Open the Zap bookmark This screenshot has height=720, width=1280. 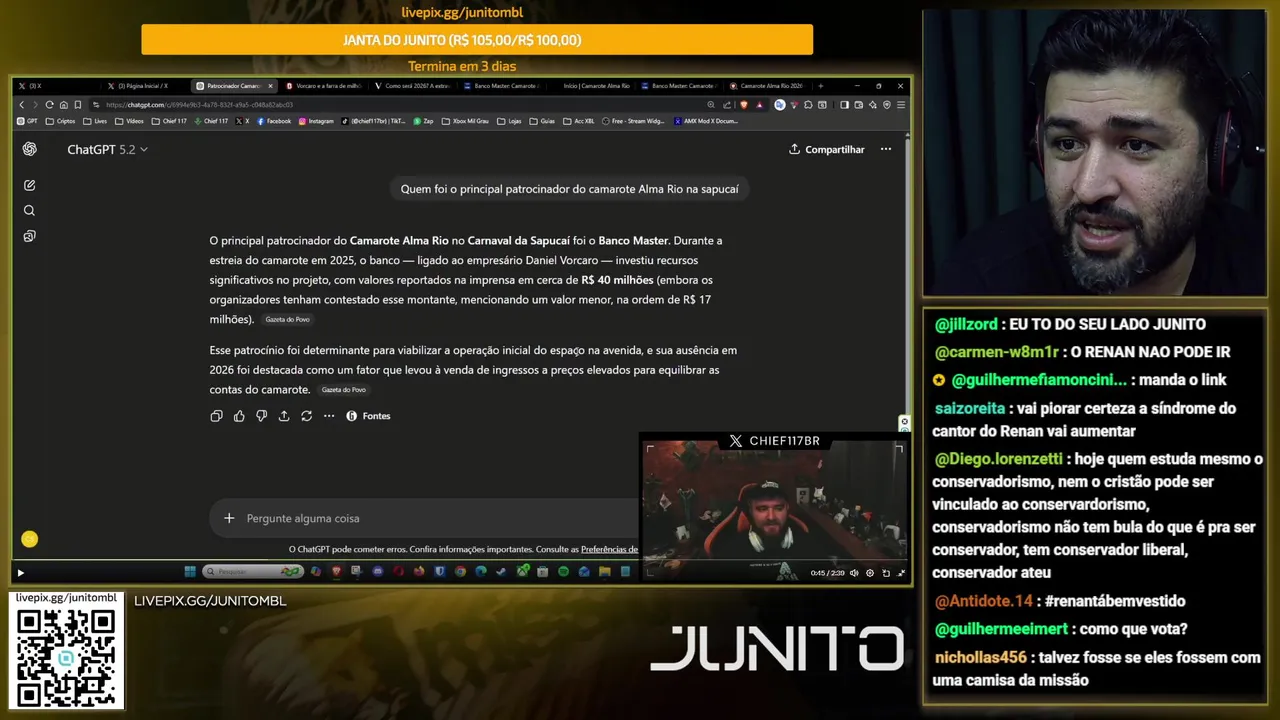pyautogui.click(x=424, y=121)
